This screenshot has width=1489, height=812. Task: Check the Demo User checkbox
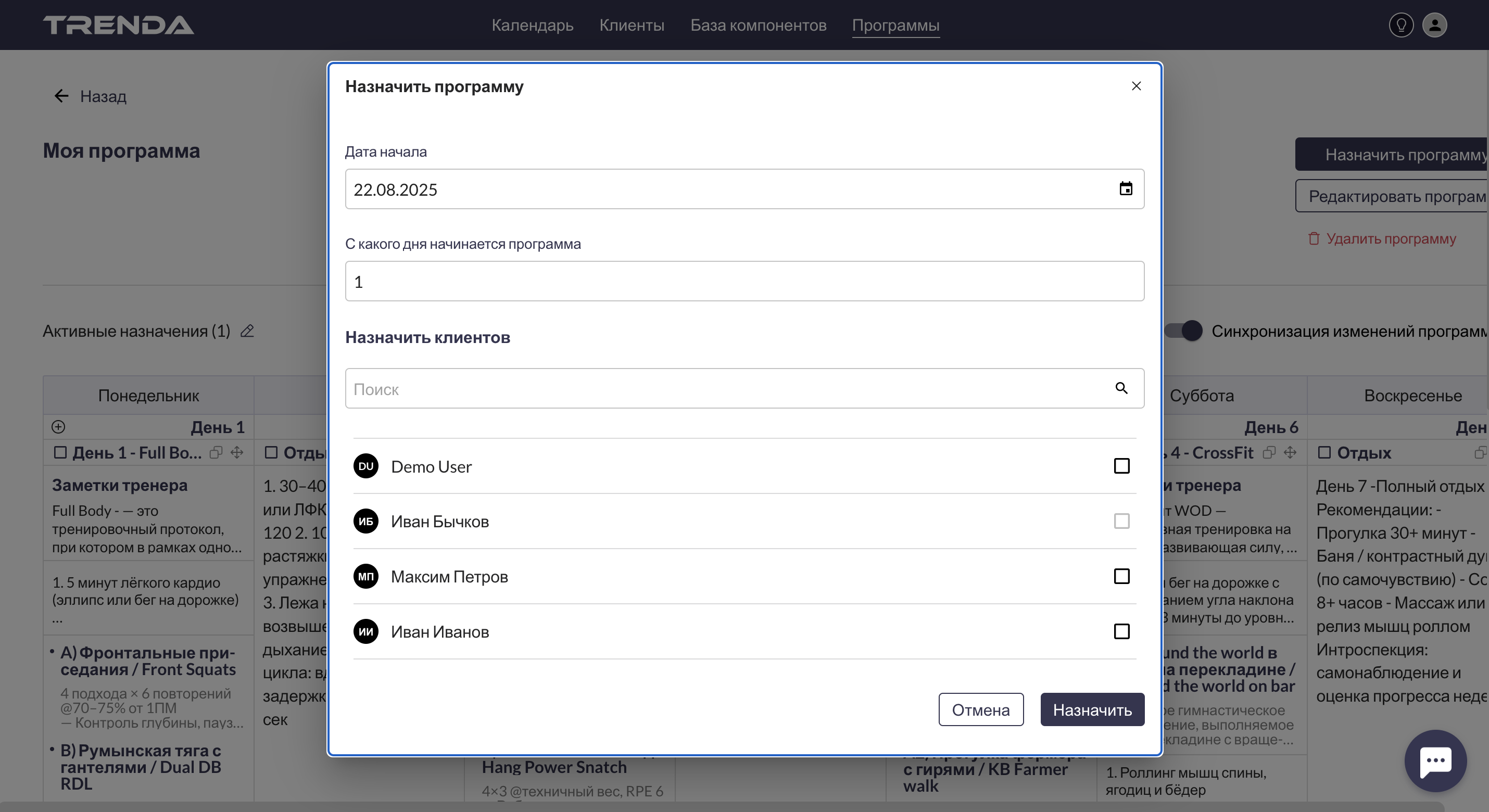(x=1121, y=466)
